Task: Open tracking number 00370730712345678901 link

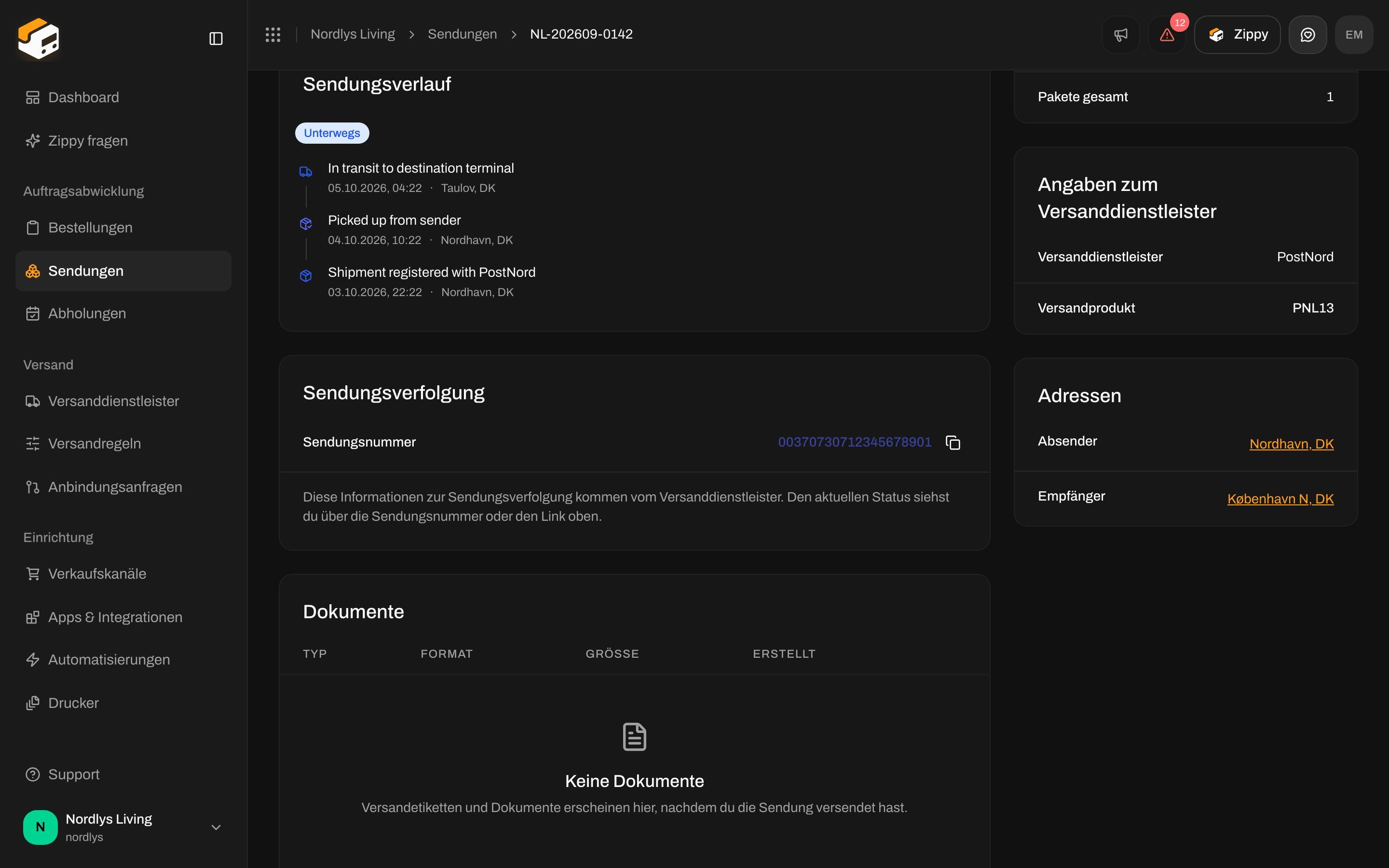Action: click(x=855, y=442)
